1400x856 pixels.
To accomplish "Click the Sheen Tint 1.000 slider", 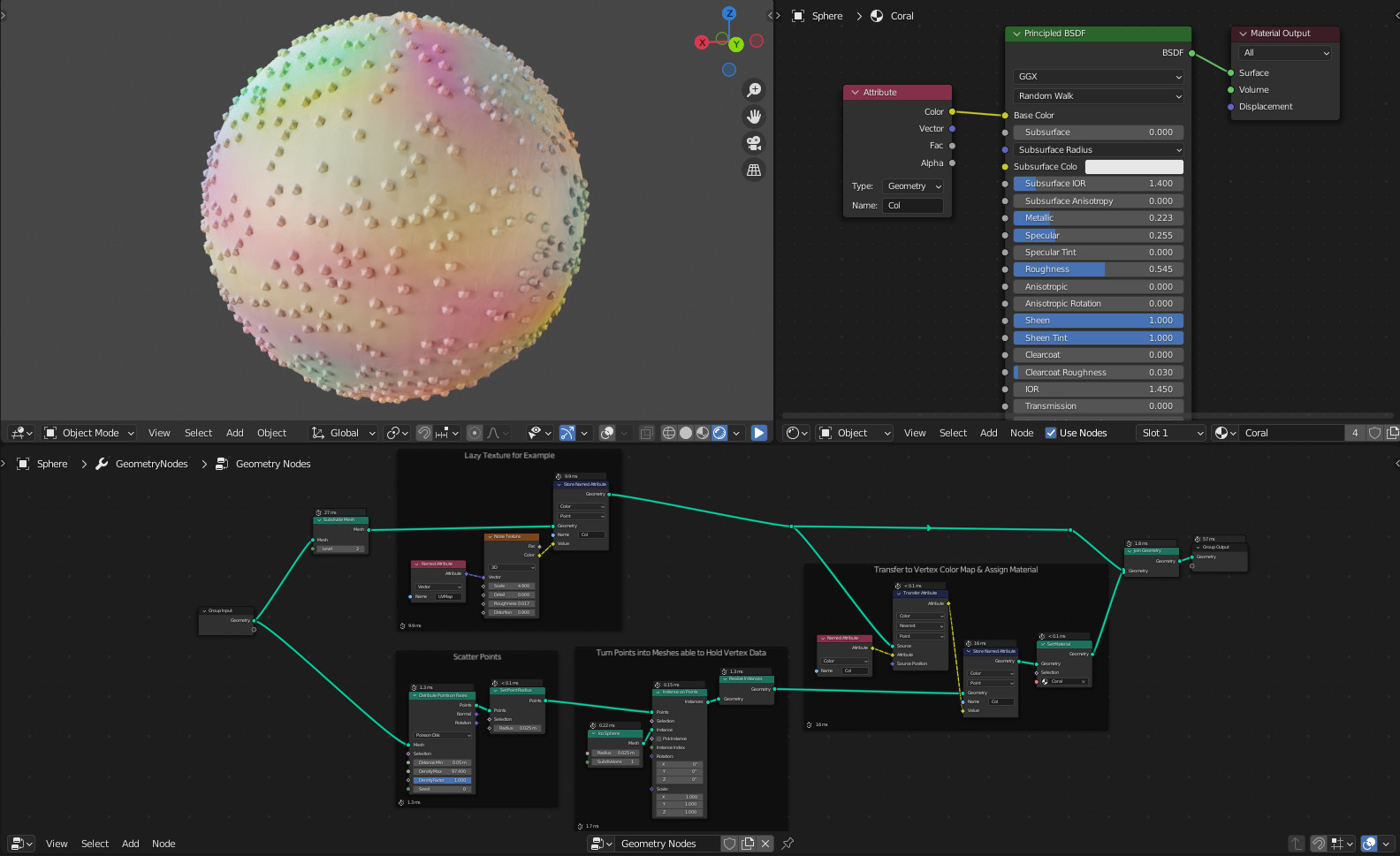I will click(x=1099, y=338).
